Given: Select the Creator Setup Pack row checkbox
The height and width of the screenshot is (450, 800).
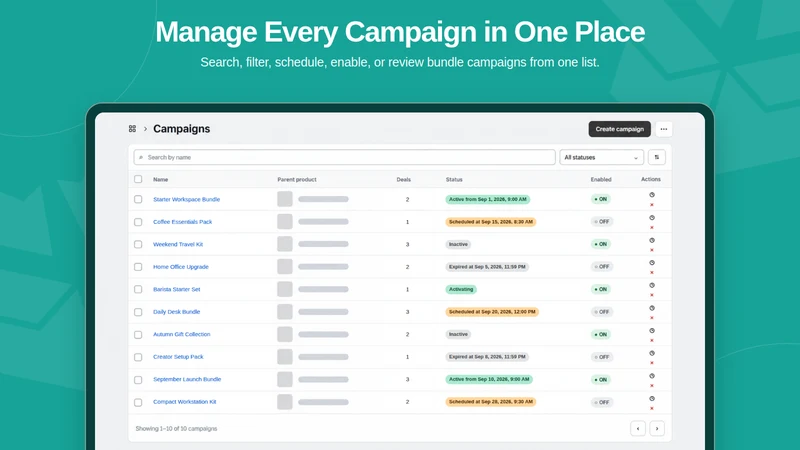Looking at the screenshot, I should pyautogui.click(x=138, y=357).
